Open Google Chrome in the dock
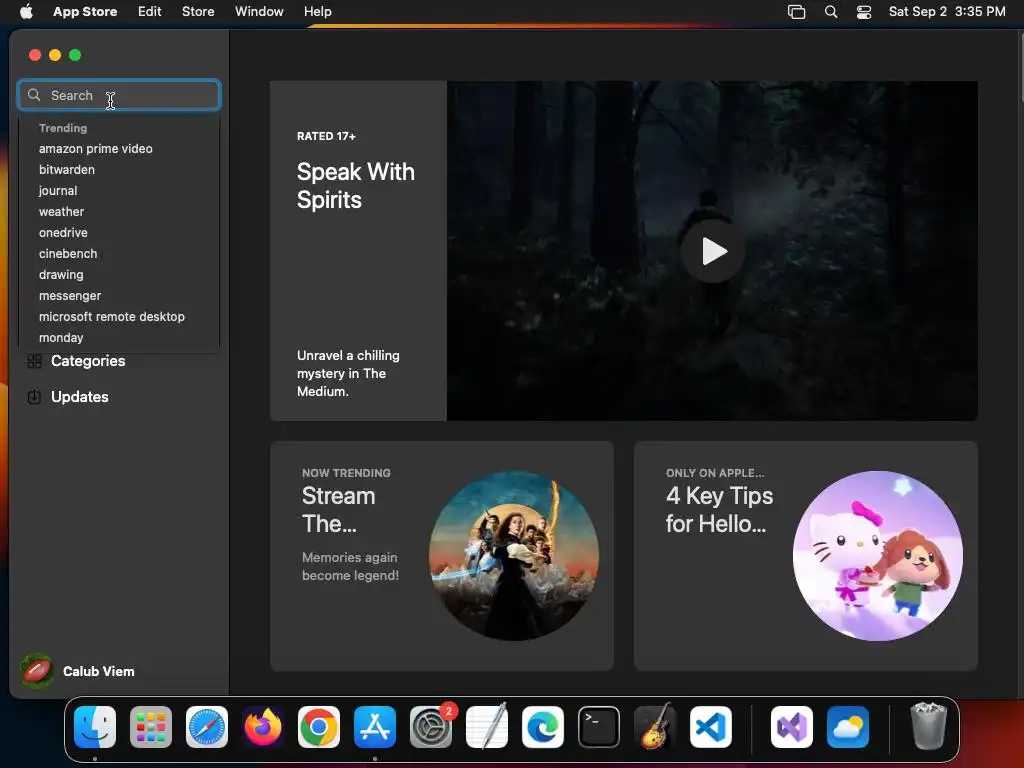Viewport: 1024px width, 768px height. (319, 726)
